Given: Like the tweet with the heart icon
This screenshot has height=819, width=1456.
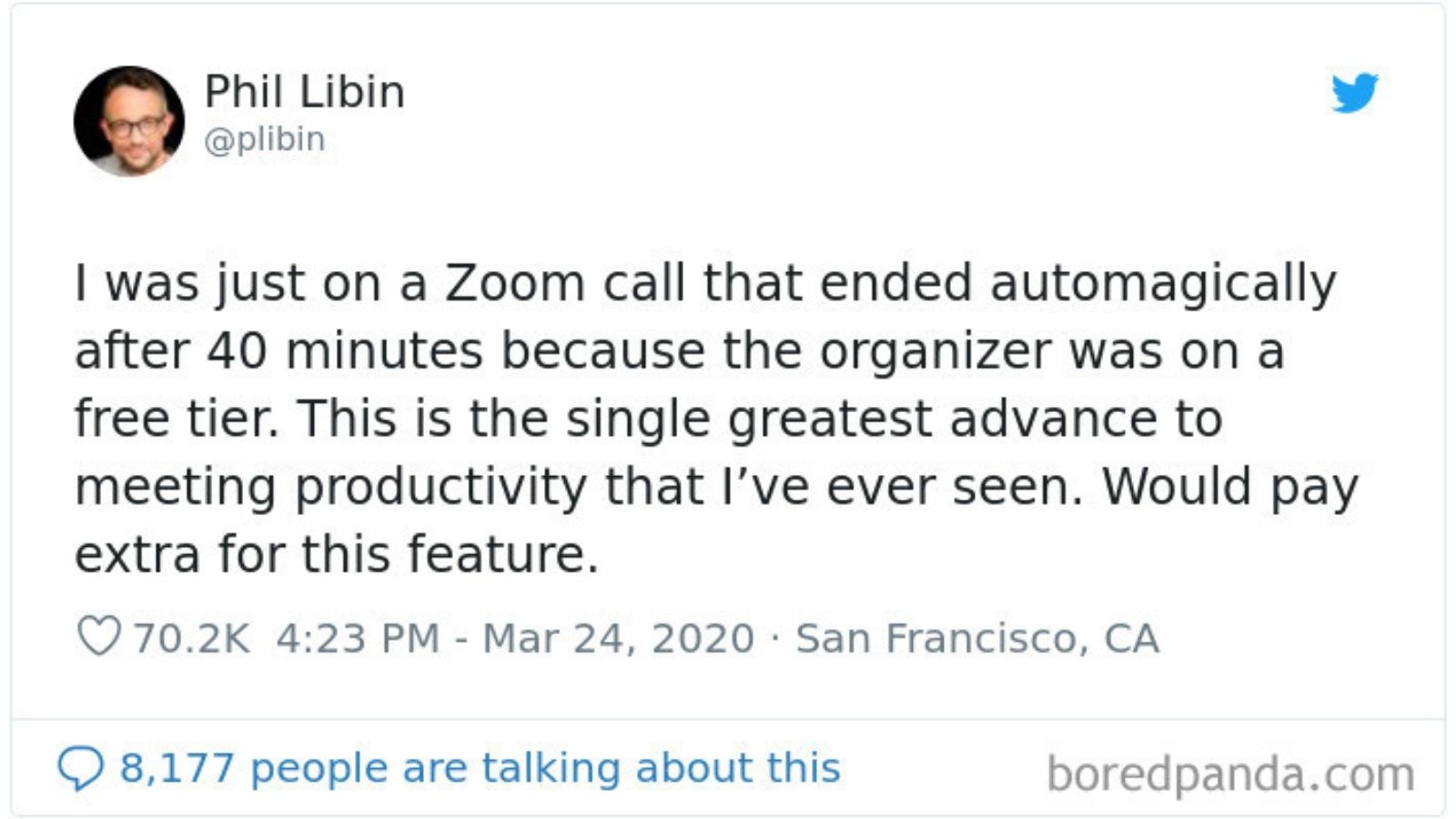Looking at the screenshot, I should (x=98, y=636).
